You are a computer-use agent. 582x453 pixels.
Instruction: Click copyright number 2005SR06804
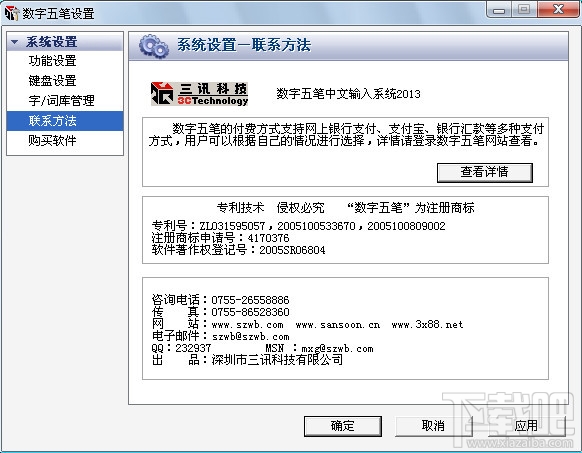[x=292, y=250]
